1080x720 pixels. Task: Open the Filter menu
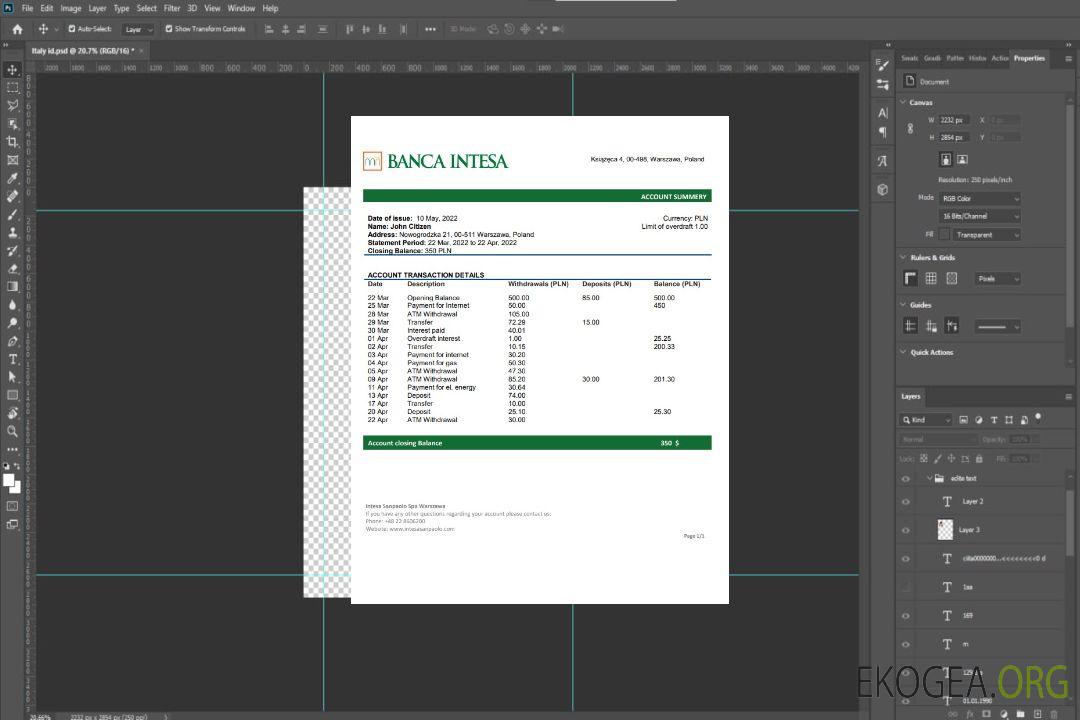[172, 8]
